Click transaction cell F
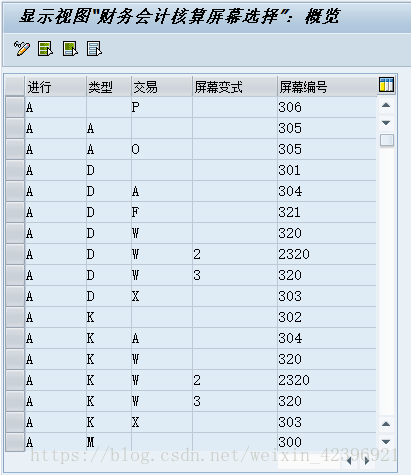 162,212
